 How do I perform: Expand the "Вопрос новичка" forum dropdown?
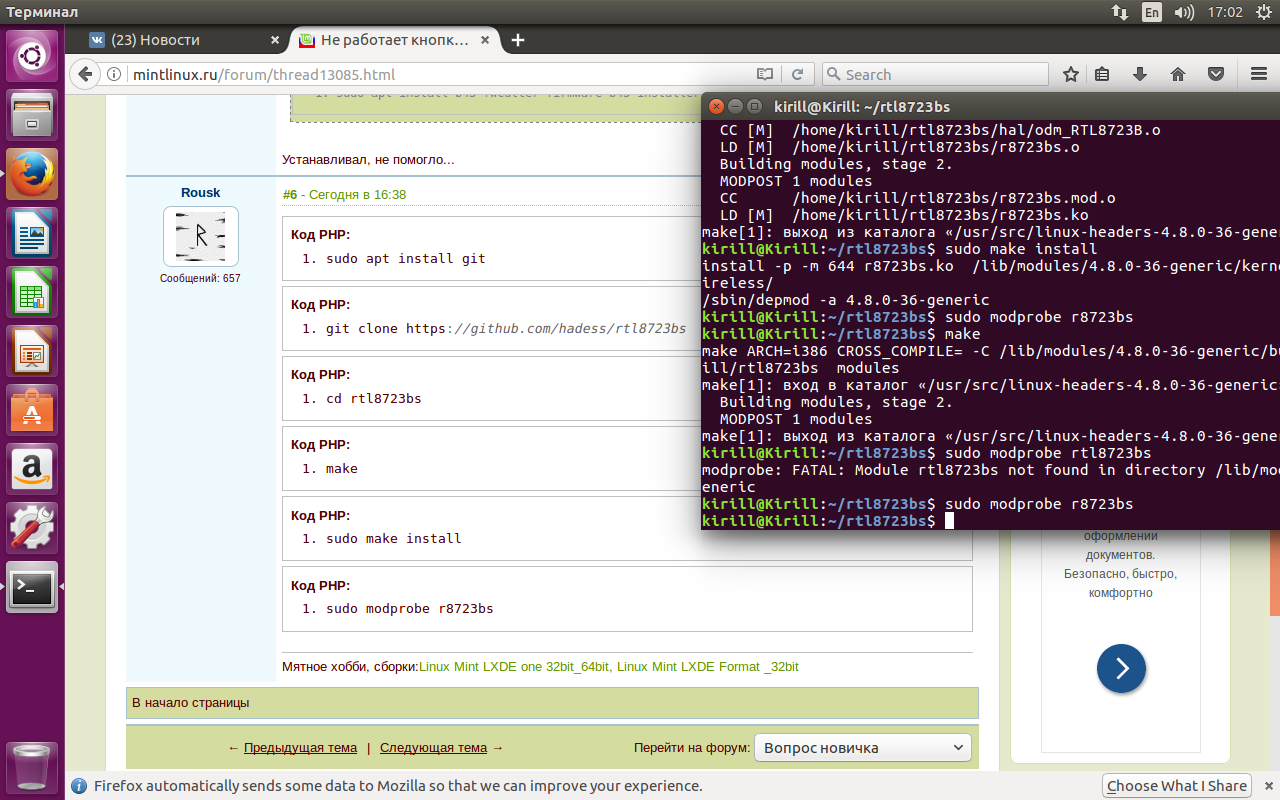coord(862,747)
